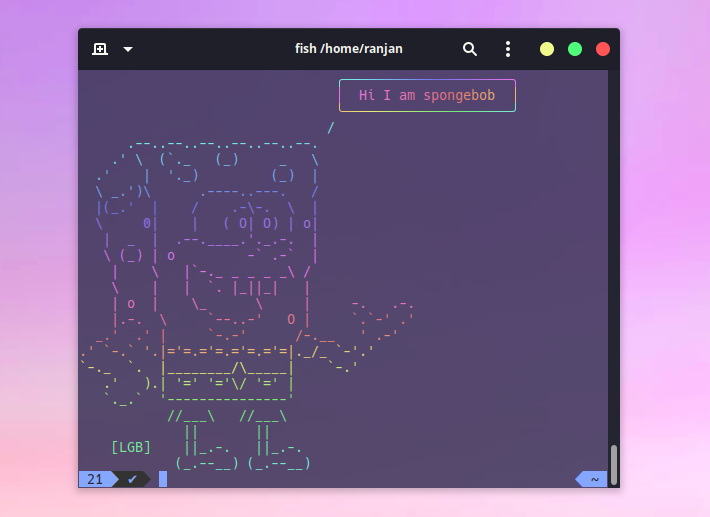
Task: Open the terminal search
Action: click(x=470, y=49)
